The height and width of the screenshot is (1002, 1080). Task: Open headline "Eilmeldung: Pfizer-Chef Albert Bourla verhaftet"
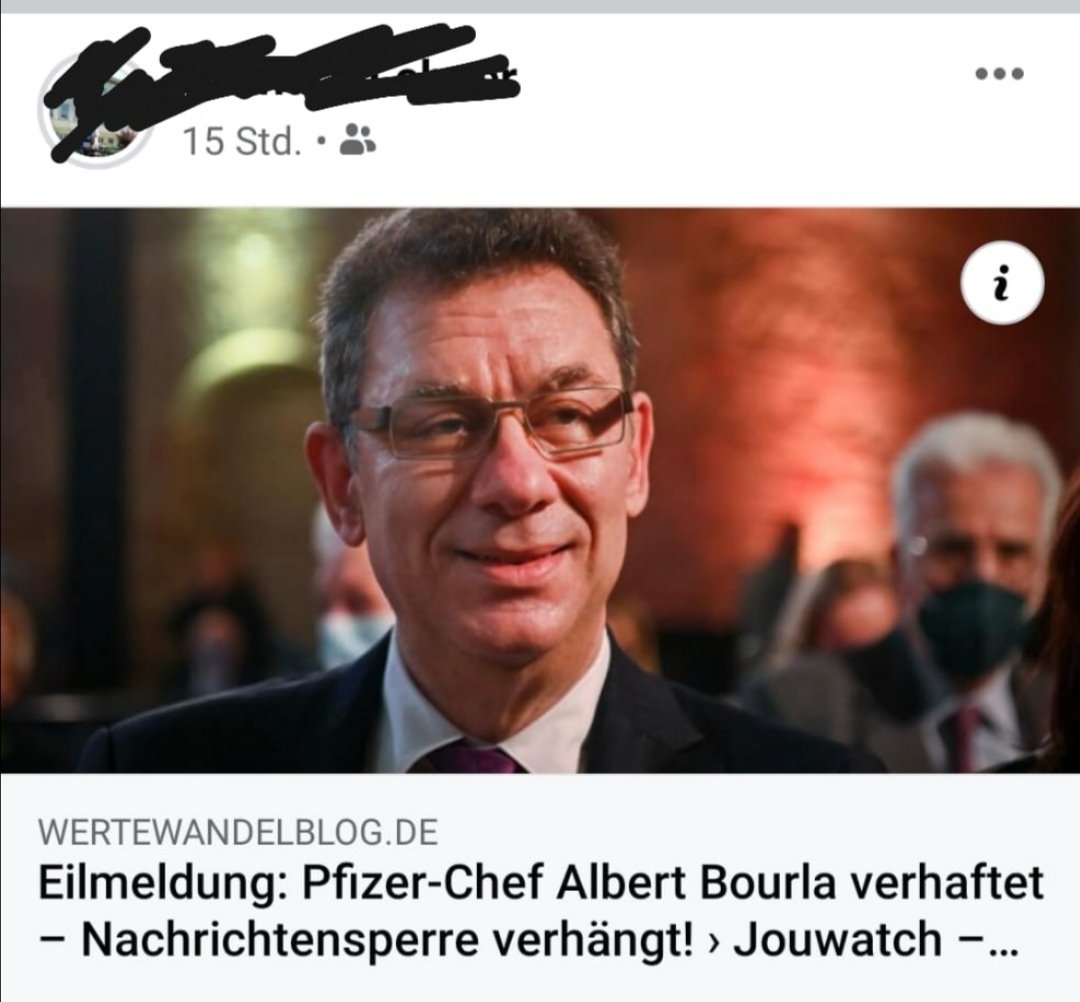click(x=541, y=883)
